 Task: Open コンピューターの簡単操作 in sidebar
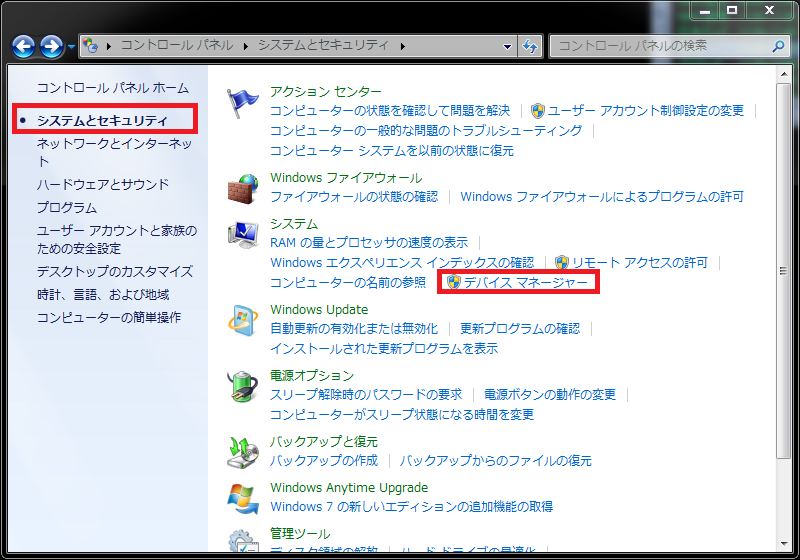109,318
